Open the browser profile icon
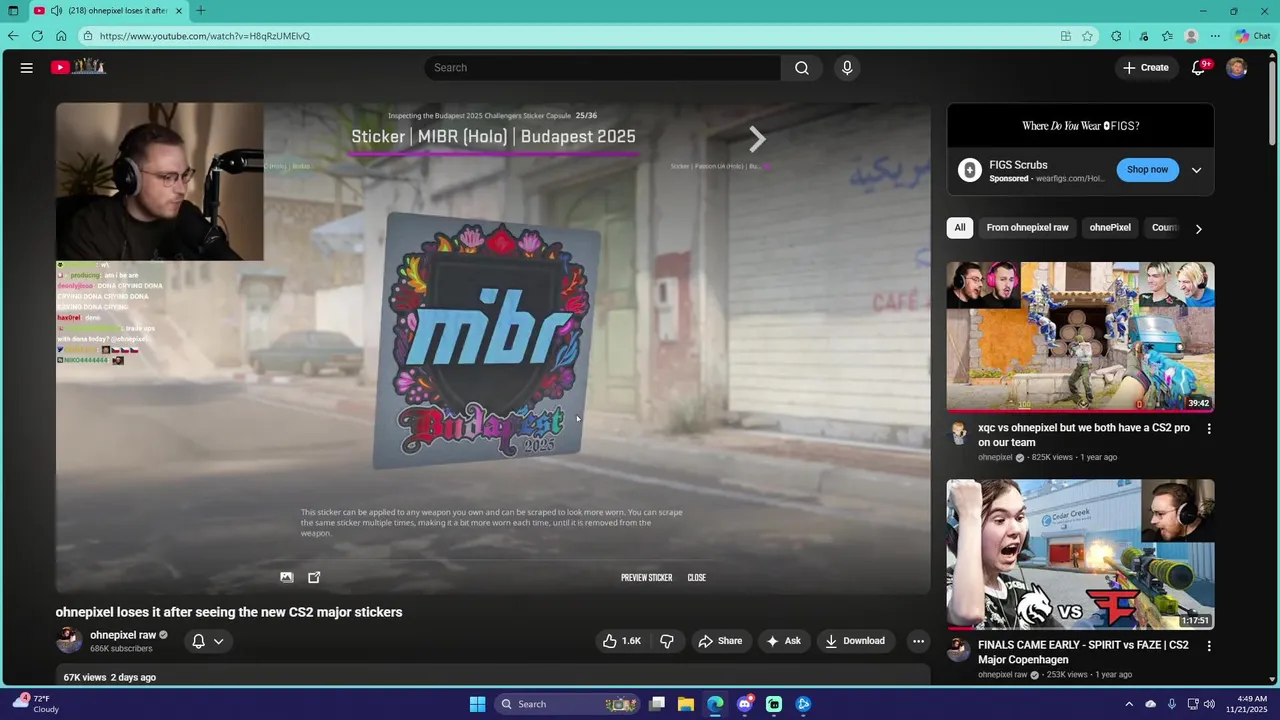Image resolution: width=1280 pixels, height=720 pixels. pyautogui.click(x=1191, y=36)
